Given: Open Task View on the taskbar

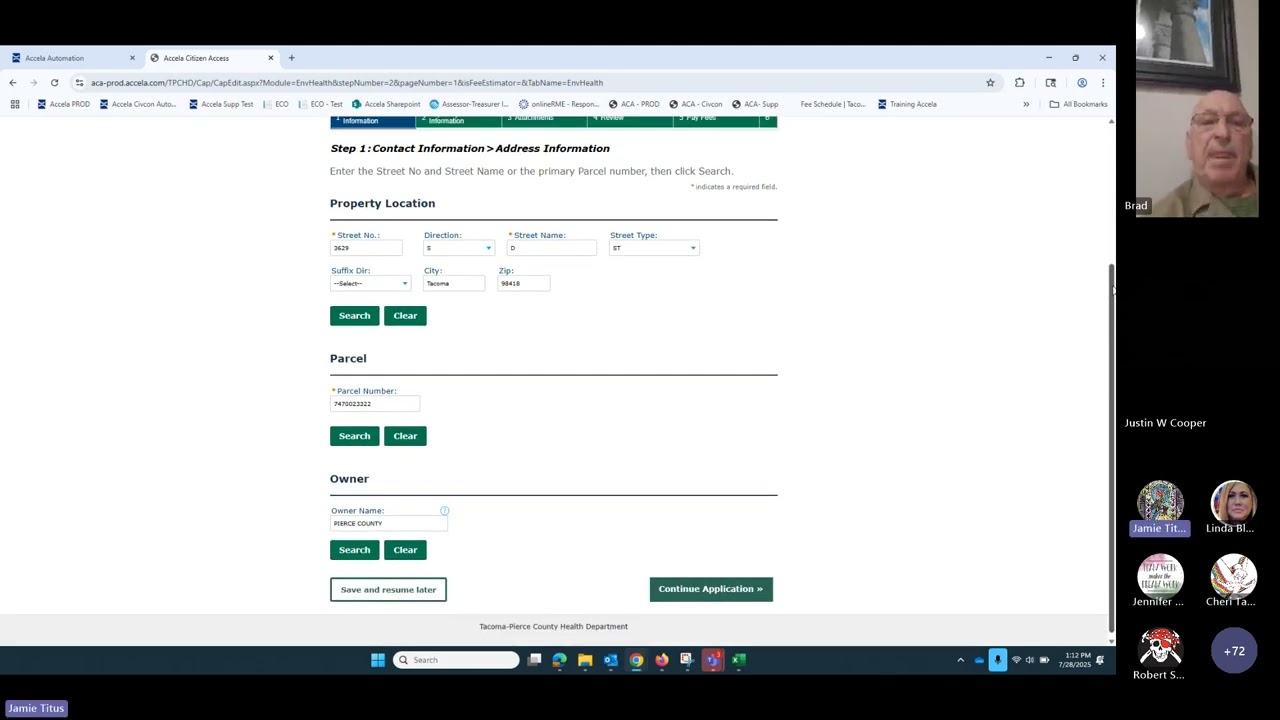Looking at the screenshot, I should point(535,660).
